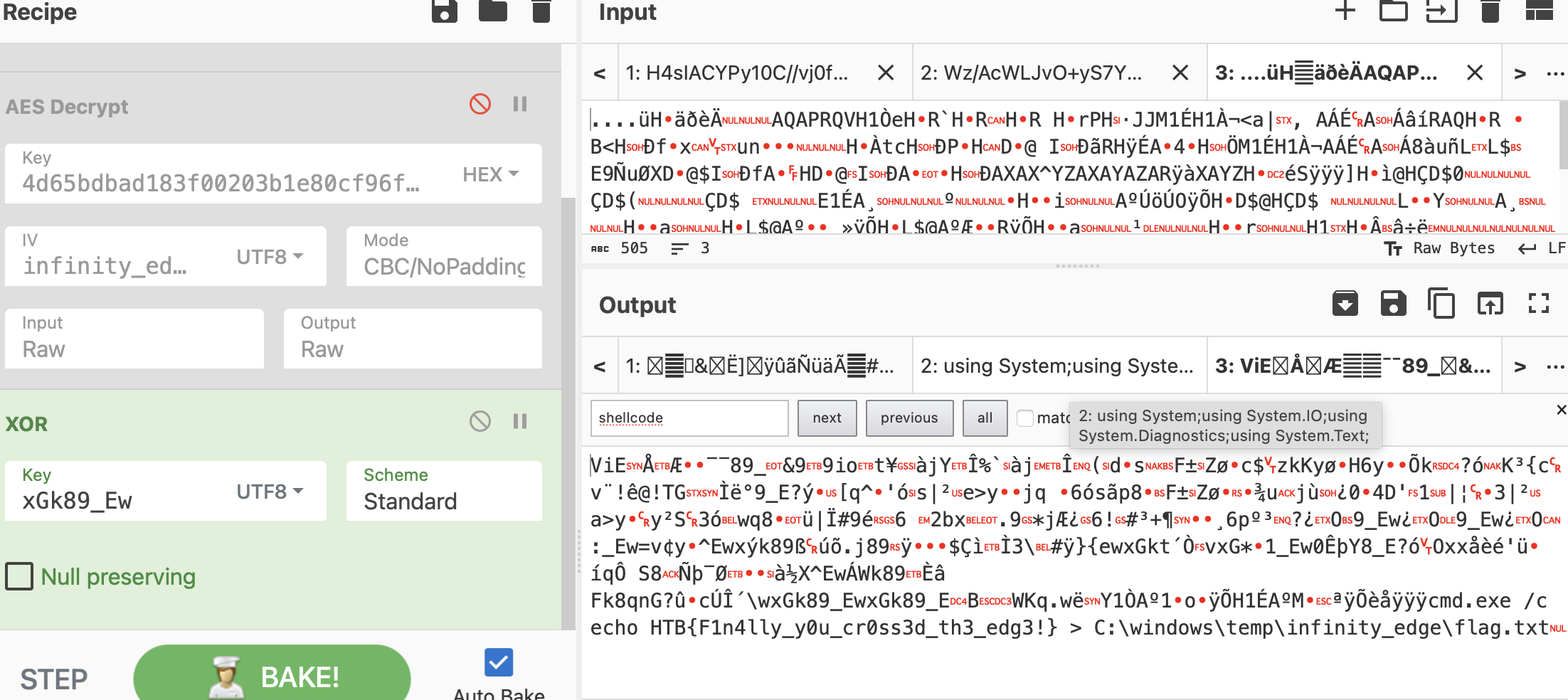Screen dimensions: 1568x700
Task: Close input tab 3
Action: [1475, 73]
